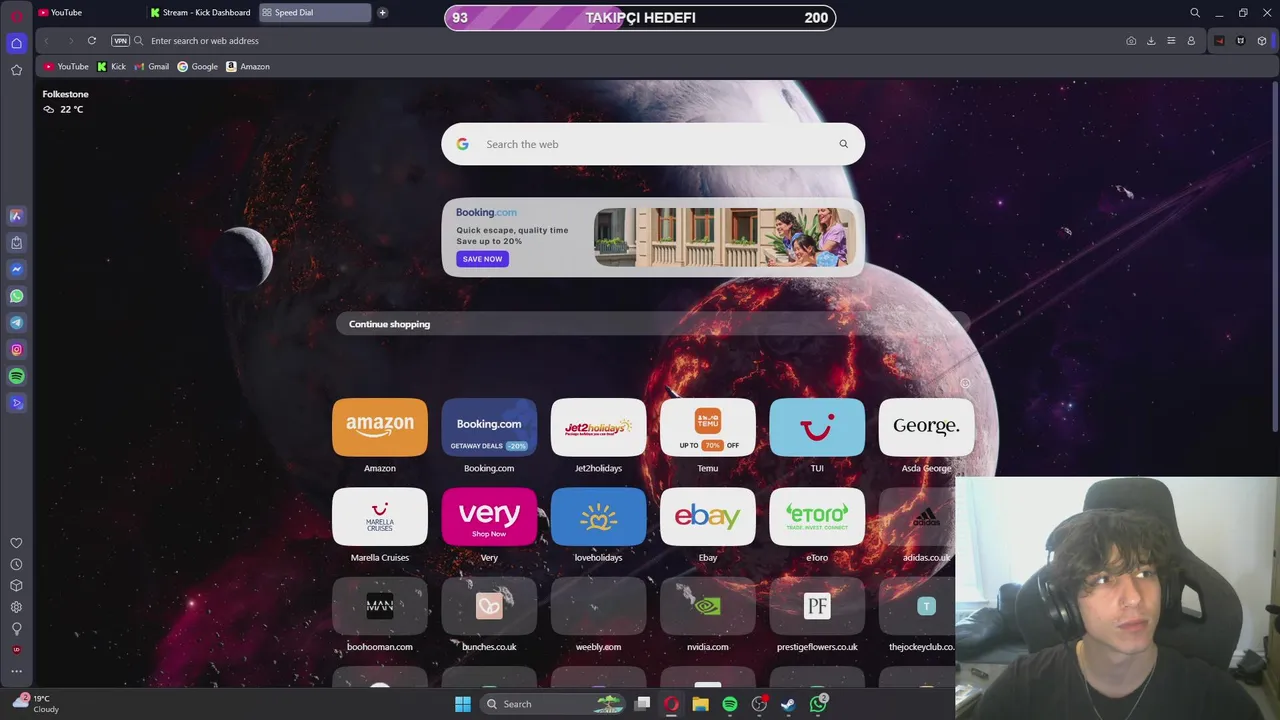
Task: Click the Home sidebar icon
Action: coord(16,43)
